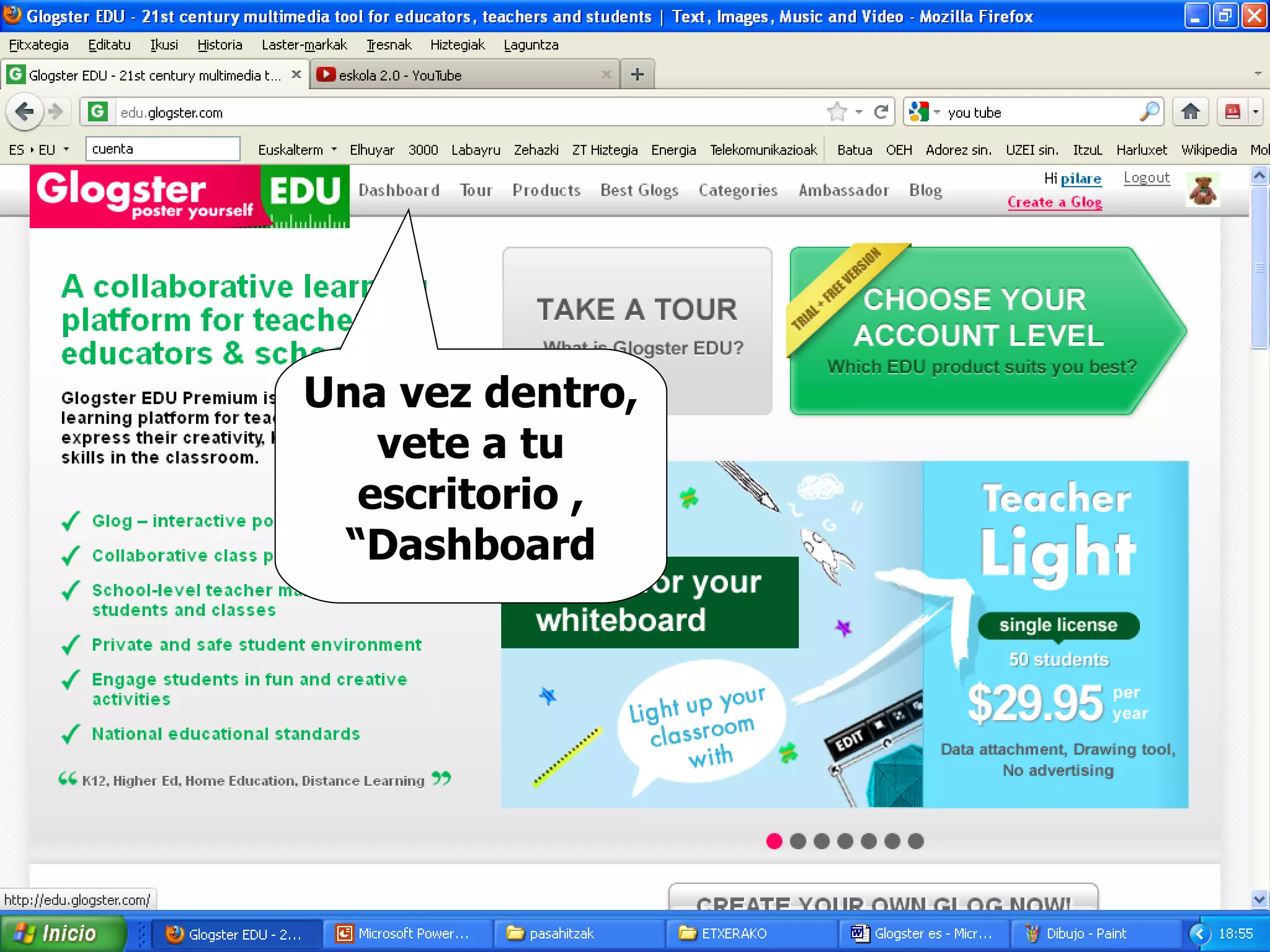
Task: Open the Best Glogs link
Action: tap(639, 190)
